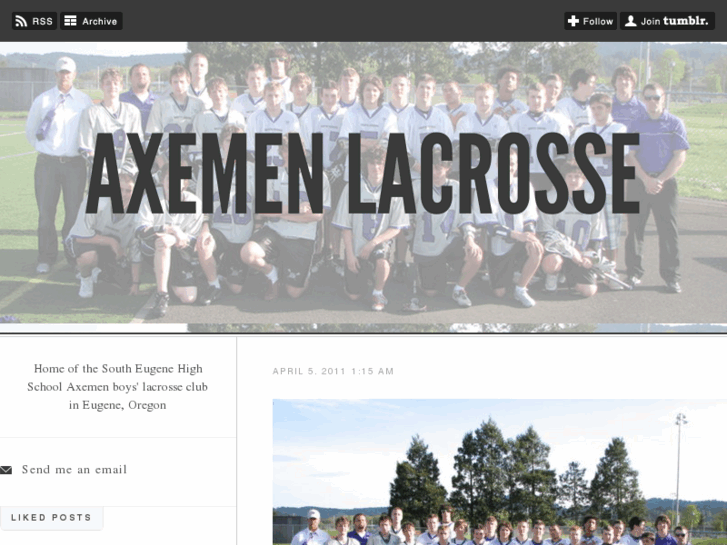Click the Archive grid icon
Screen dimensions: 727x545
(70, 21)
